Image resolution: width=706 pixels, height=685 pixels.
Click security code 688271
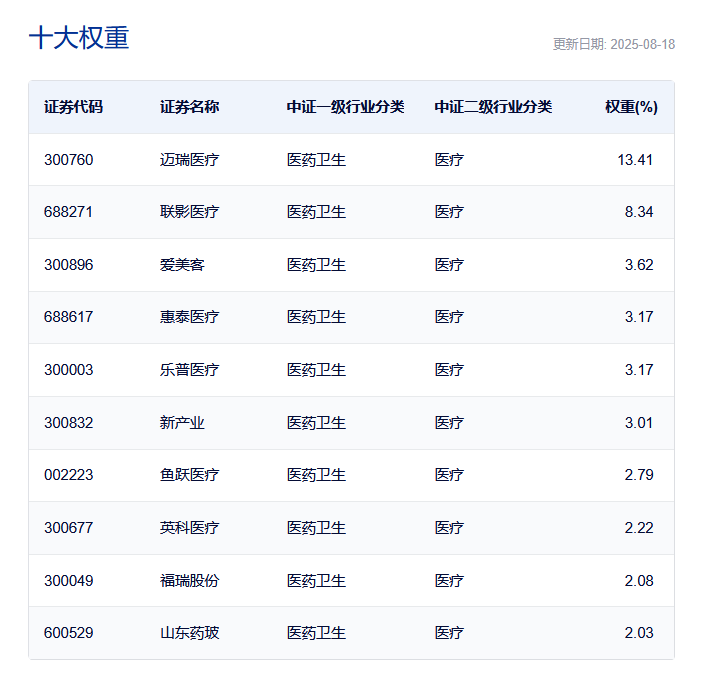click(x=68, y=212)
